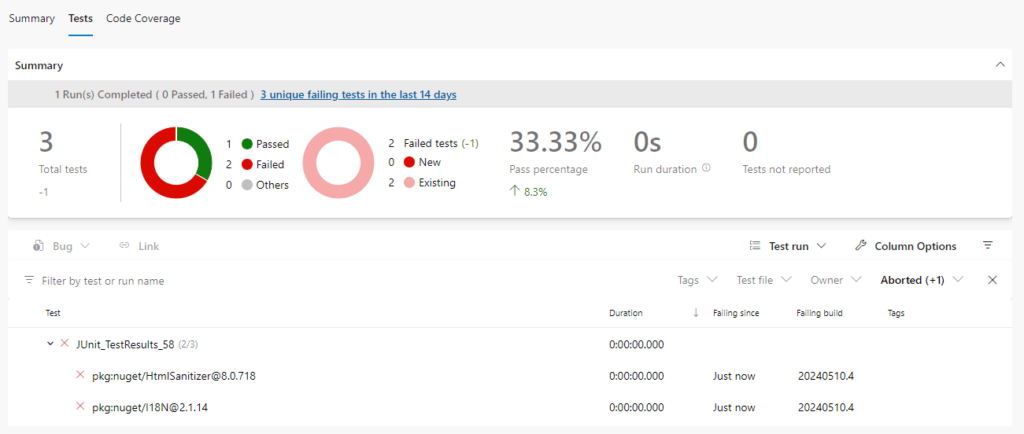This screenshot has width=1024, height=434.
Task: Click the 0s run duration value
Action: point(648,142)
